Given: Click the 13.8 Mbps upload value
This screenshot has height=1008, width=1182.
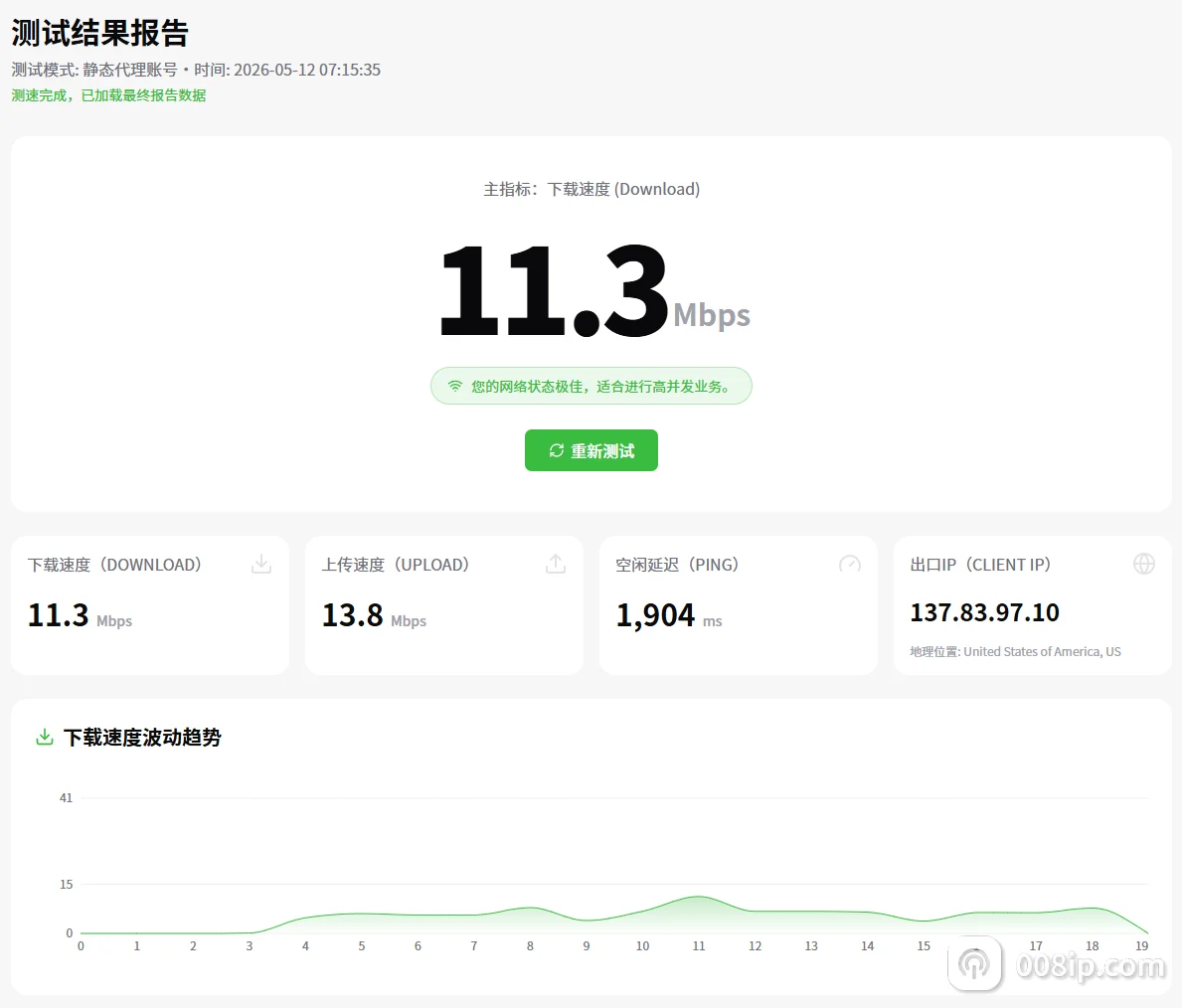Looking at the screenshot, I should [x=374, y=615].
